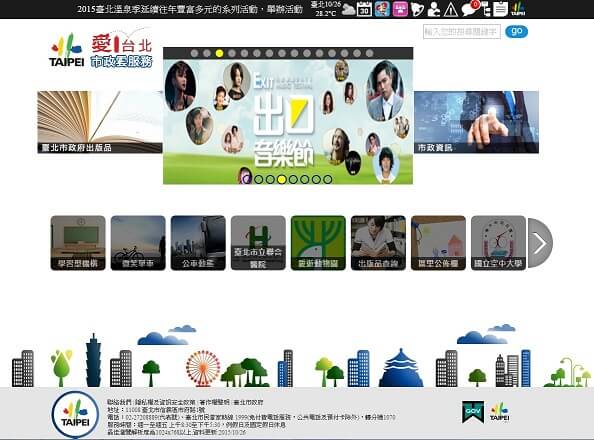Image resolution: width=594 pixels, height=440 pixels.
Task: Click the small Taipei logo in top bar
Action: (518, 9)
